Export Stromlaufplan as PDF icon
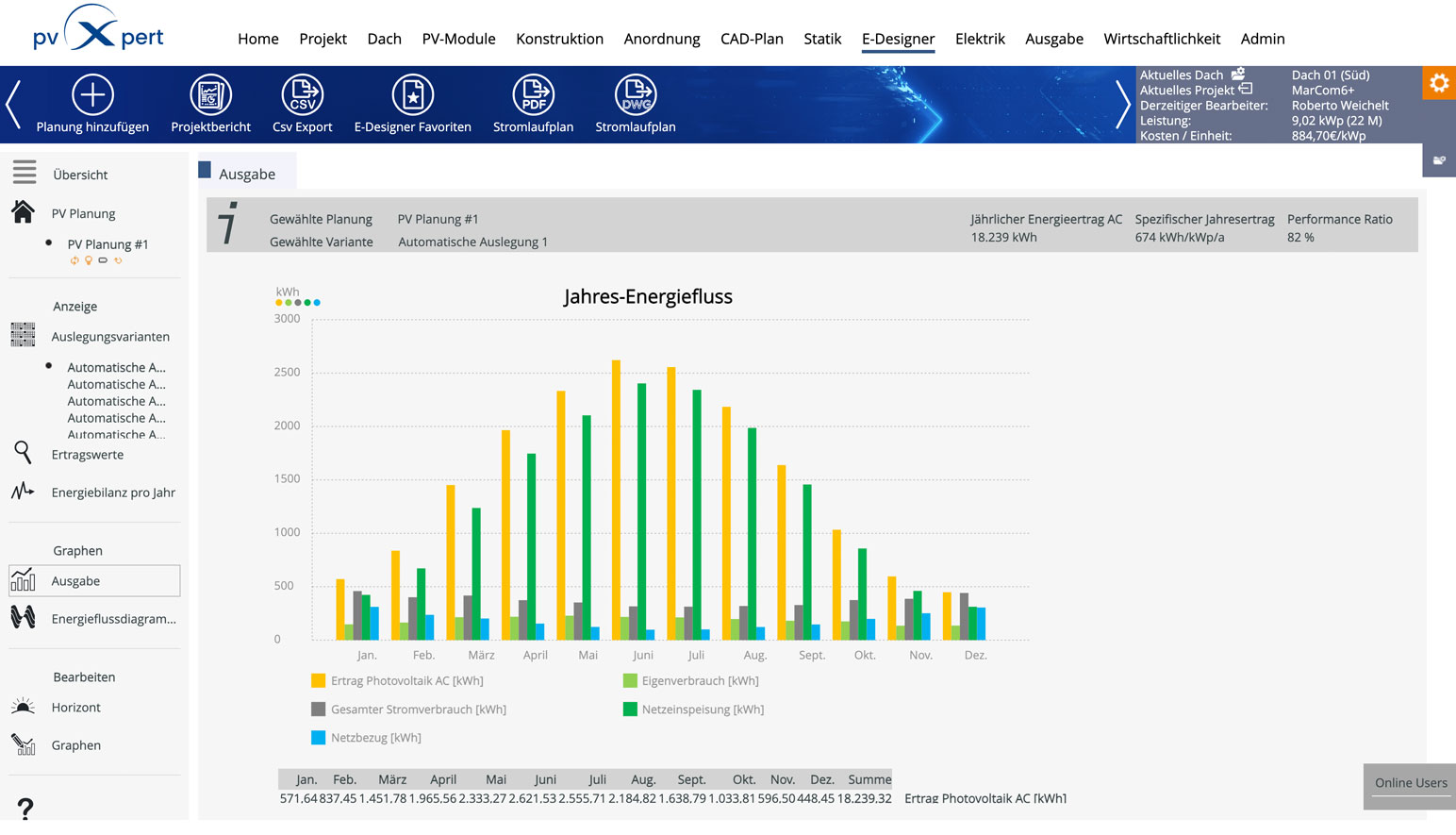Viewport: 1456px width, 835px height. coord(533,95)
